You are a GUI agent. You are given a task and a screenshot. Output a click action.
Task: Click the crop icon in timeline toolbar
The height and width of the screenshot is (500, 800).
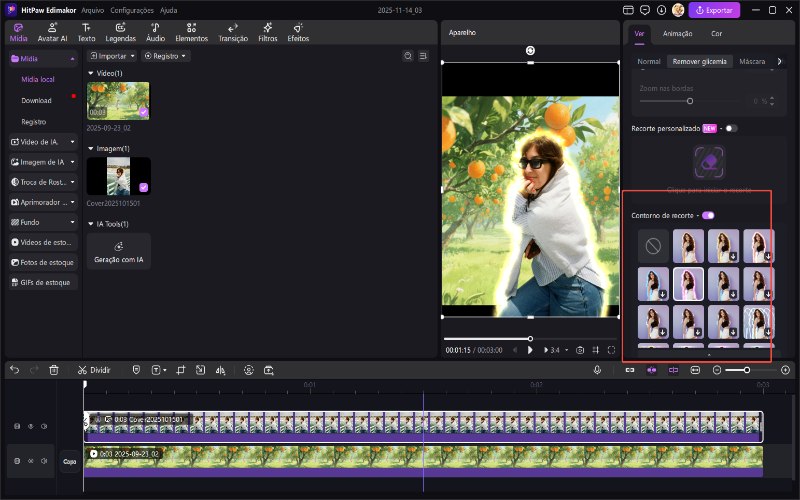[181, 370]
